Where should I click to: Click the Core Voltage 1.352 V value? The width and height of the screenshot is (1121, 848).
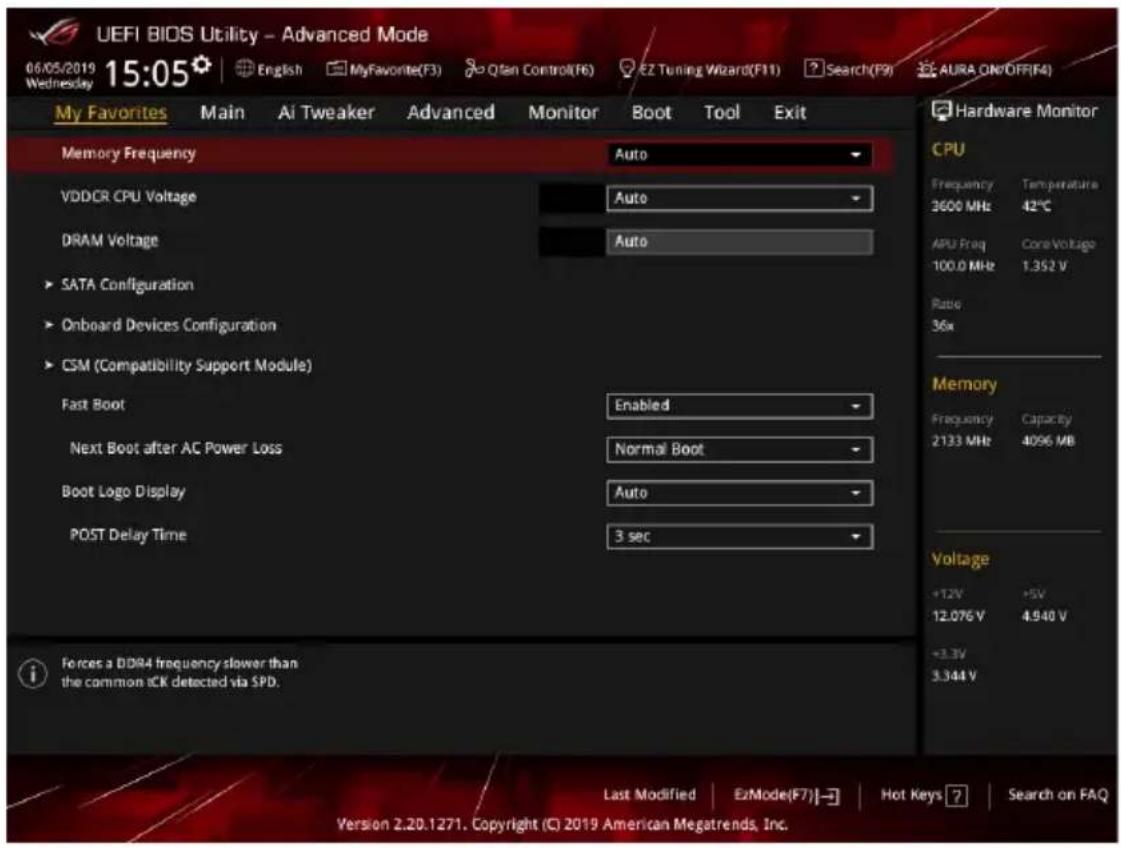point(1045,266)
